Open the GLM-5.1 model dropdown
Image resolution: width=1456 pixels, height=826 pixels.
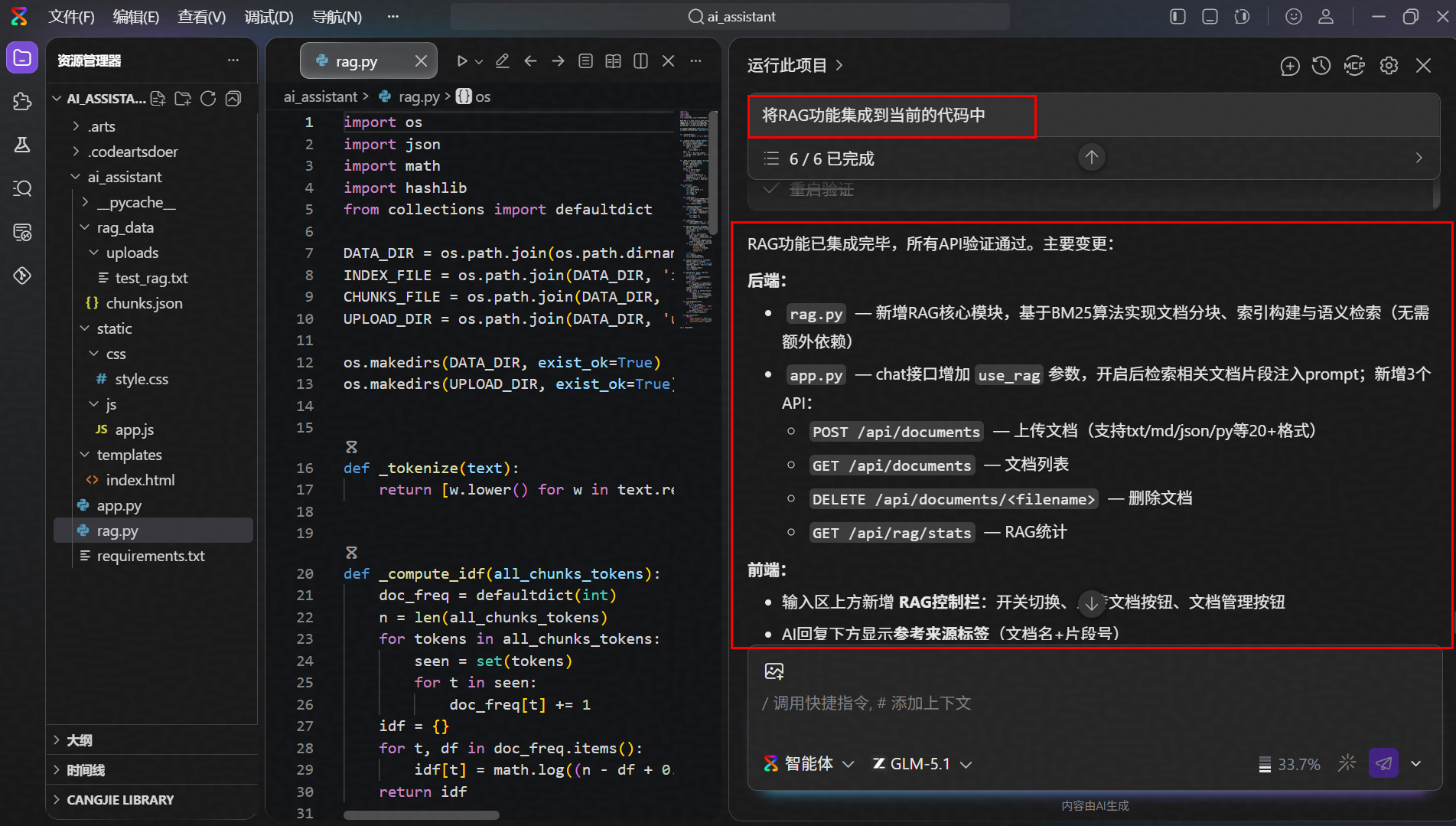tap(923, 764)
